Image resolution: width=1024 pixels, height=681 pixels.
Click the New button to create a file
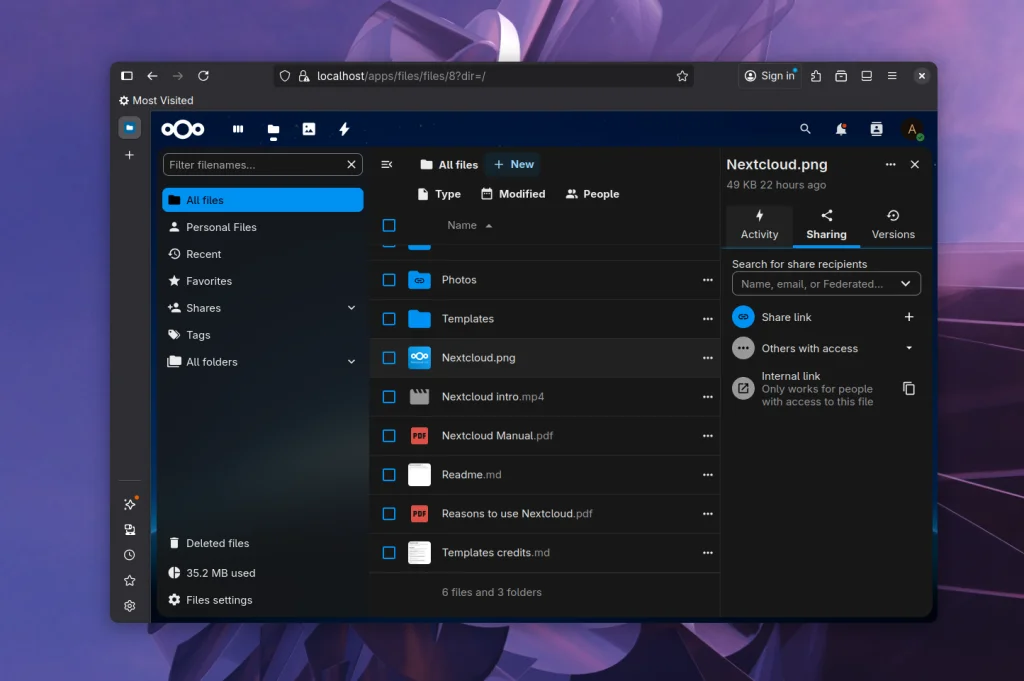coord(513,164)
